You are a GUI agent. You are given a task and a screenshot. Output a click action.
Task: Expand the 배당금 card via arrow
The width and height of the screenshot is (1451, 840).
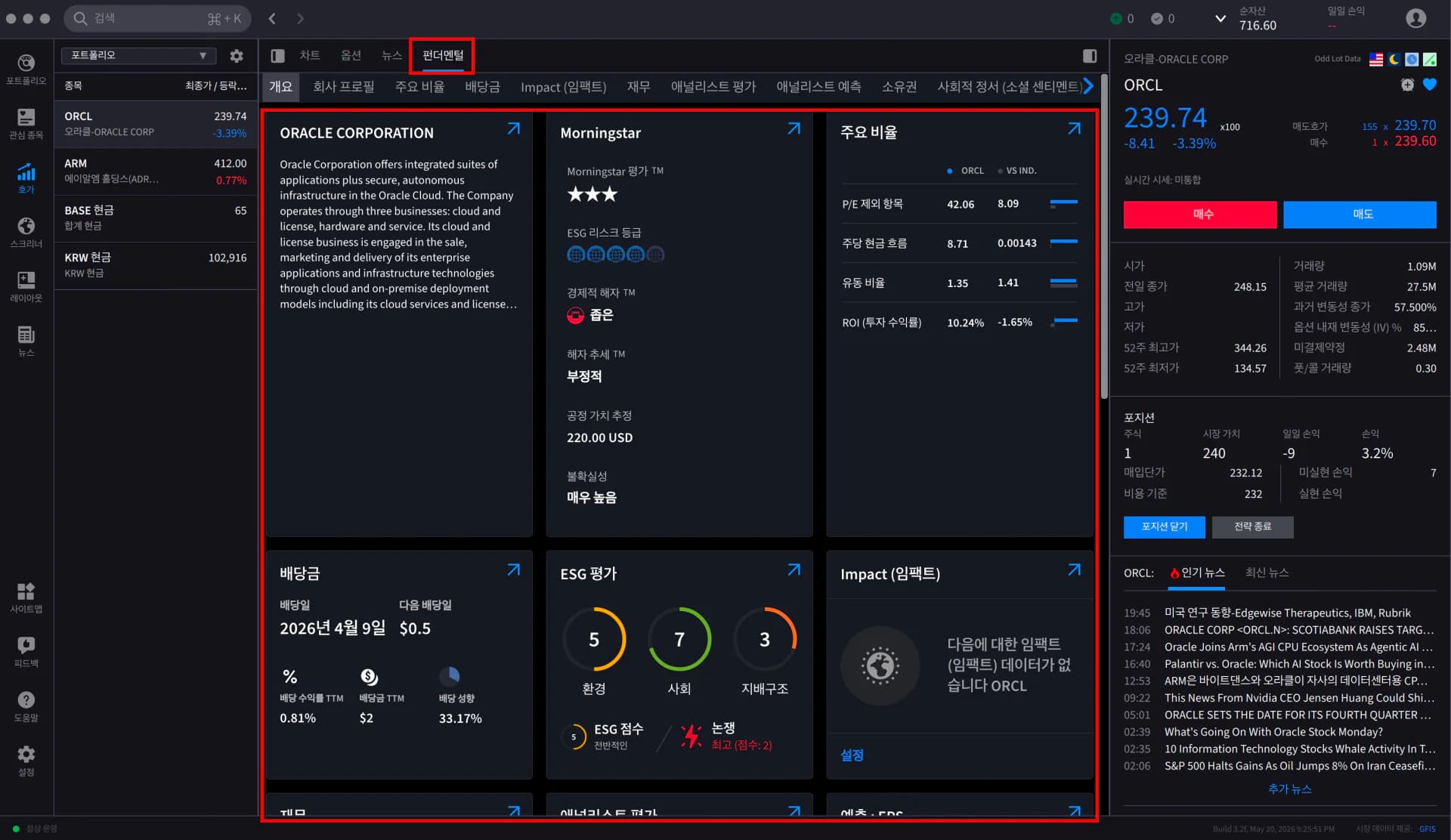(514, 570)
